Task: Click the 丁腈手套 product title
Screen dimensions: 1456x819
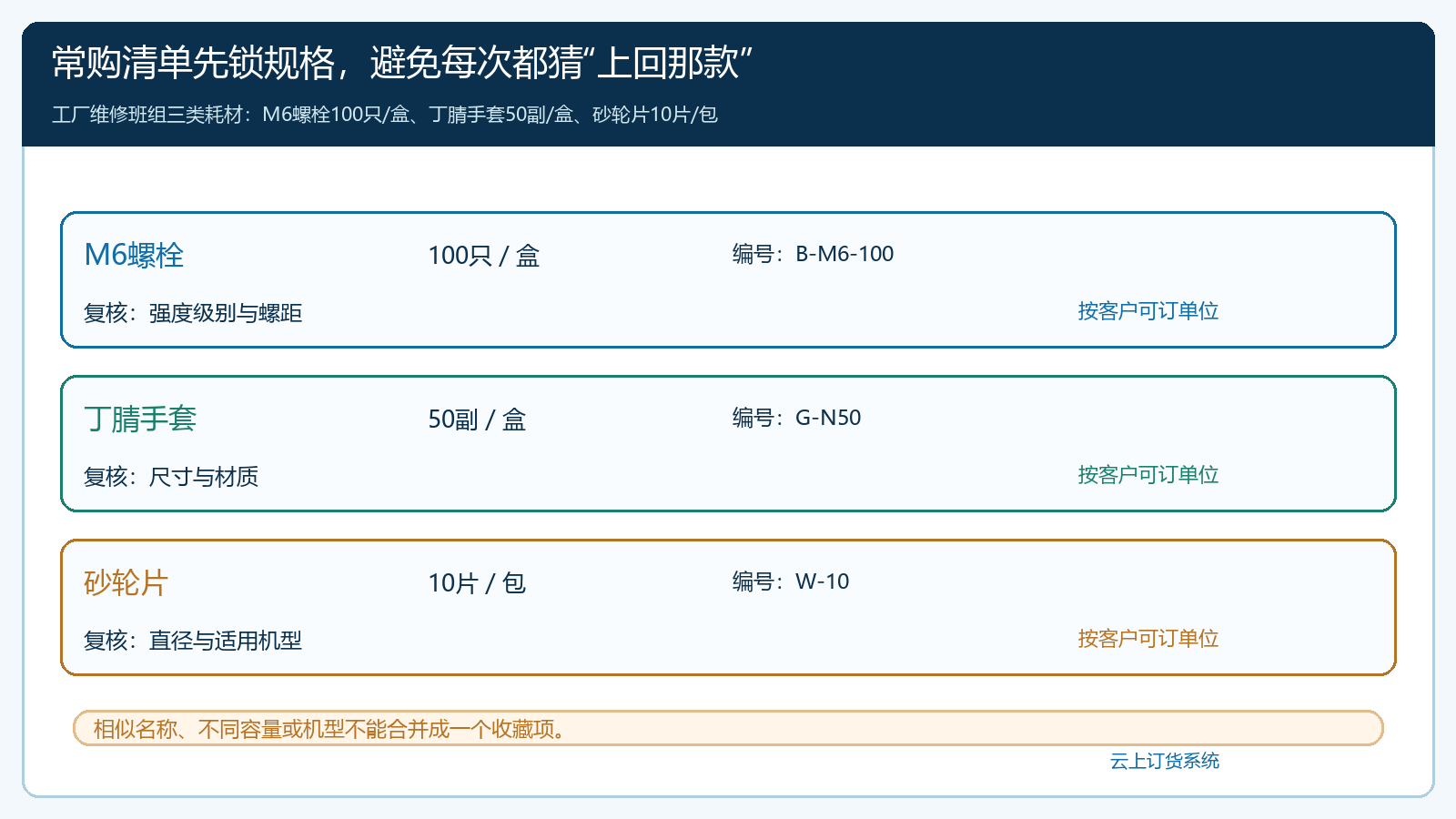Action: tap(140, 419)
